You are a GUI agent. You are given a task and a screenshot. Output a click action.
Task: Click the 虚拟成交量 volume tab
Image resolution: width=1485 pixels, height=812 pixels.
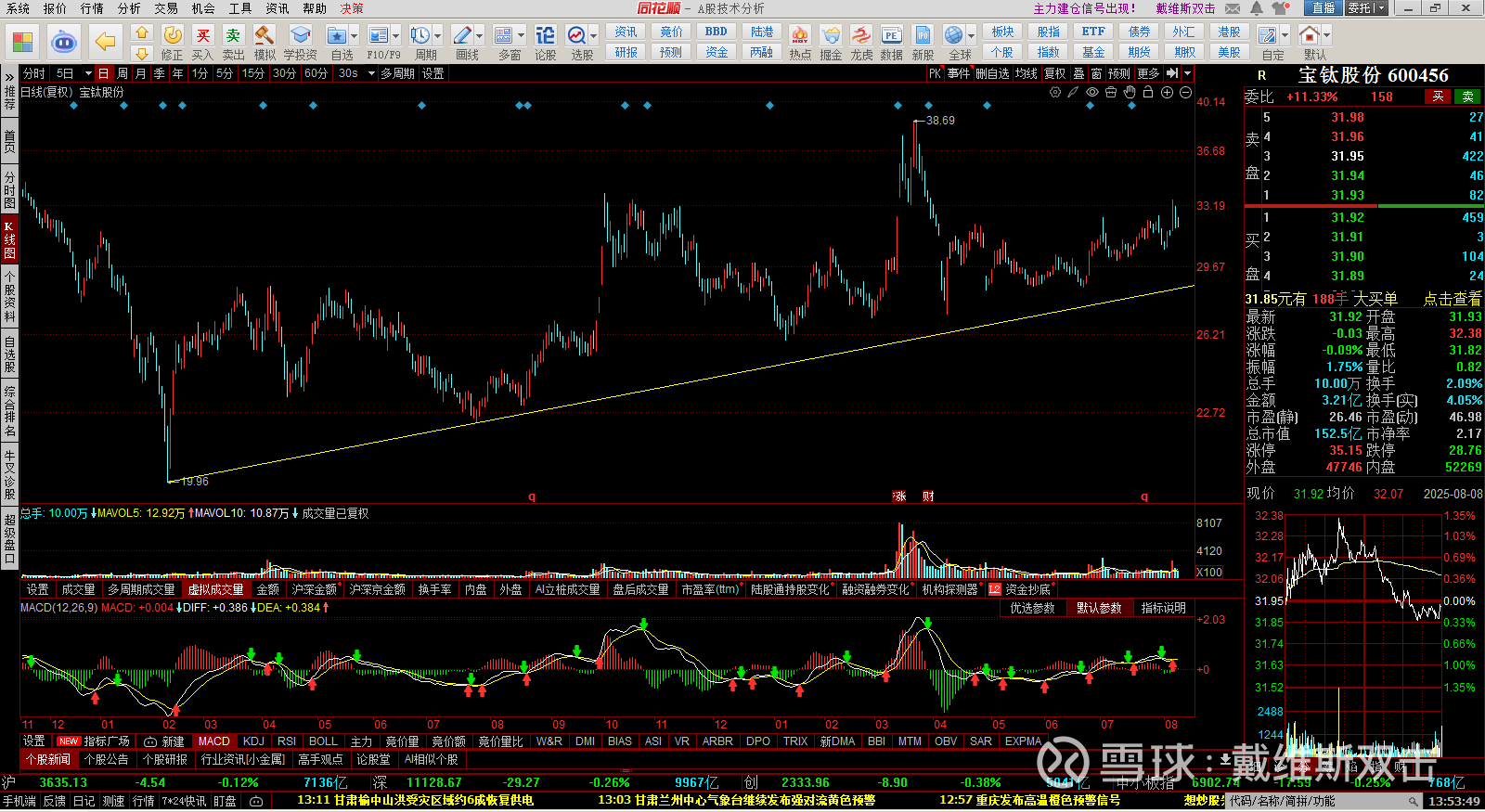coord(215,589)
